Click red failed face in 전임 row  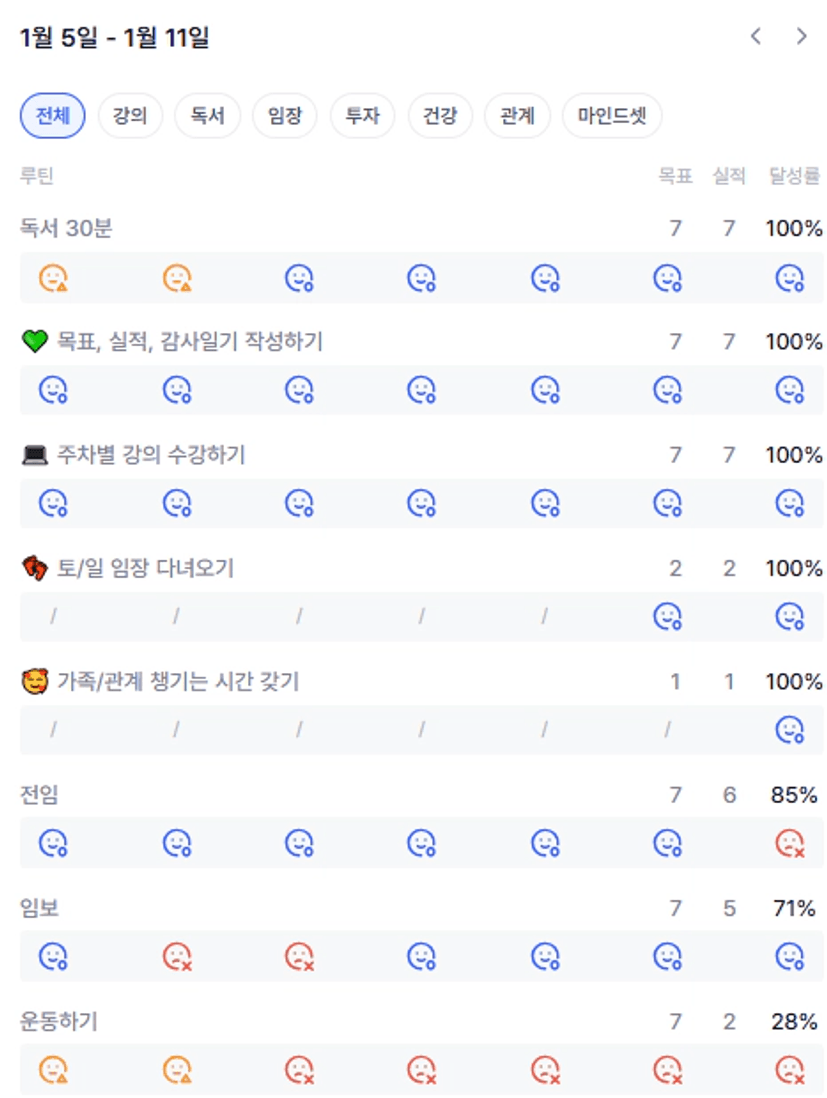[790, 844]
